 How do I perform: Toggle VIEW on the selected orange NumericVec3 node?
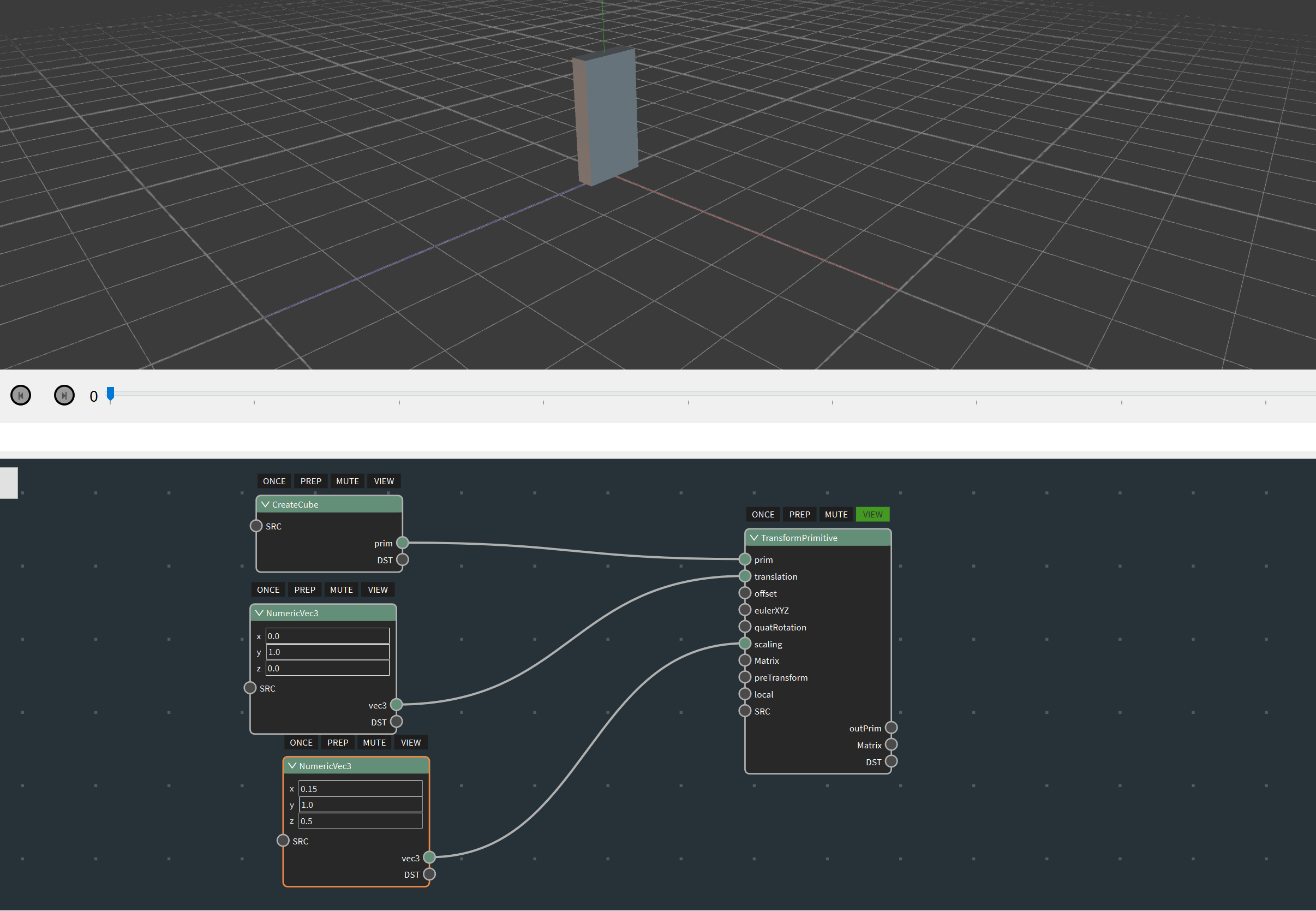(x=411, y=743)
